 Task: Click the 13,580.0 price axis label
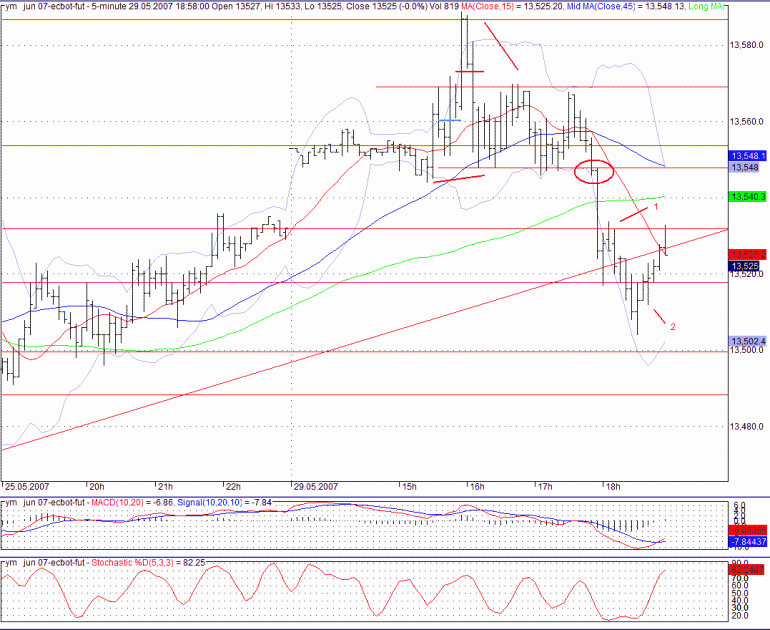pos(746,45)
